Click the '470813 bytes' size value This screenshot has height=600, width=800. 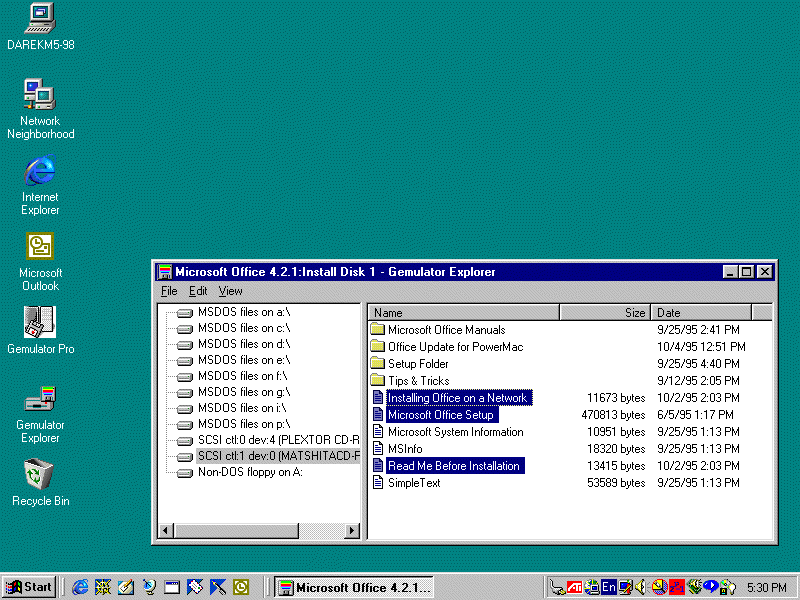point(613,415)
